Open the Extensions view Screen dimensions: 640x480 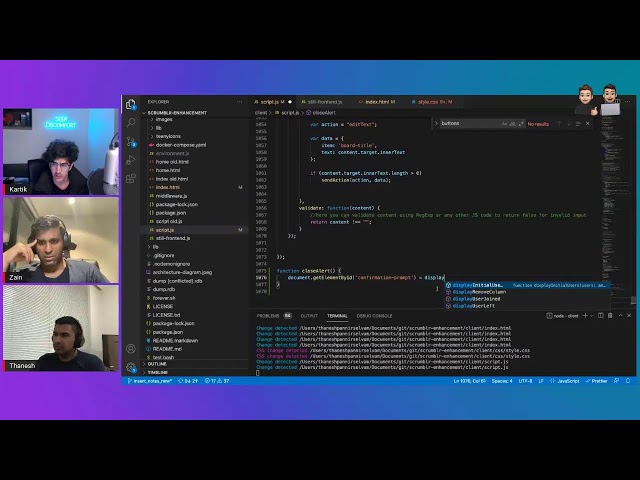tap(131, 178)
